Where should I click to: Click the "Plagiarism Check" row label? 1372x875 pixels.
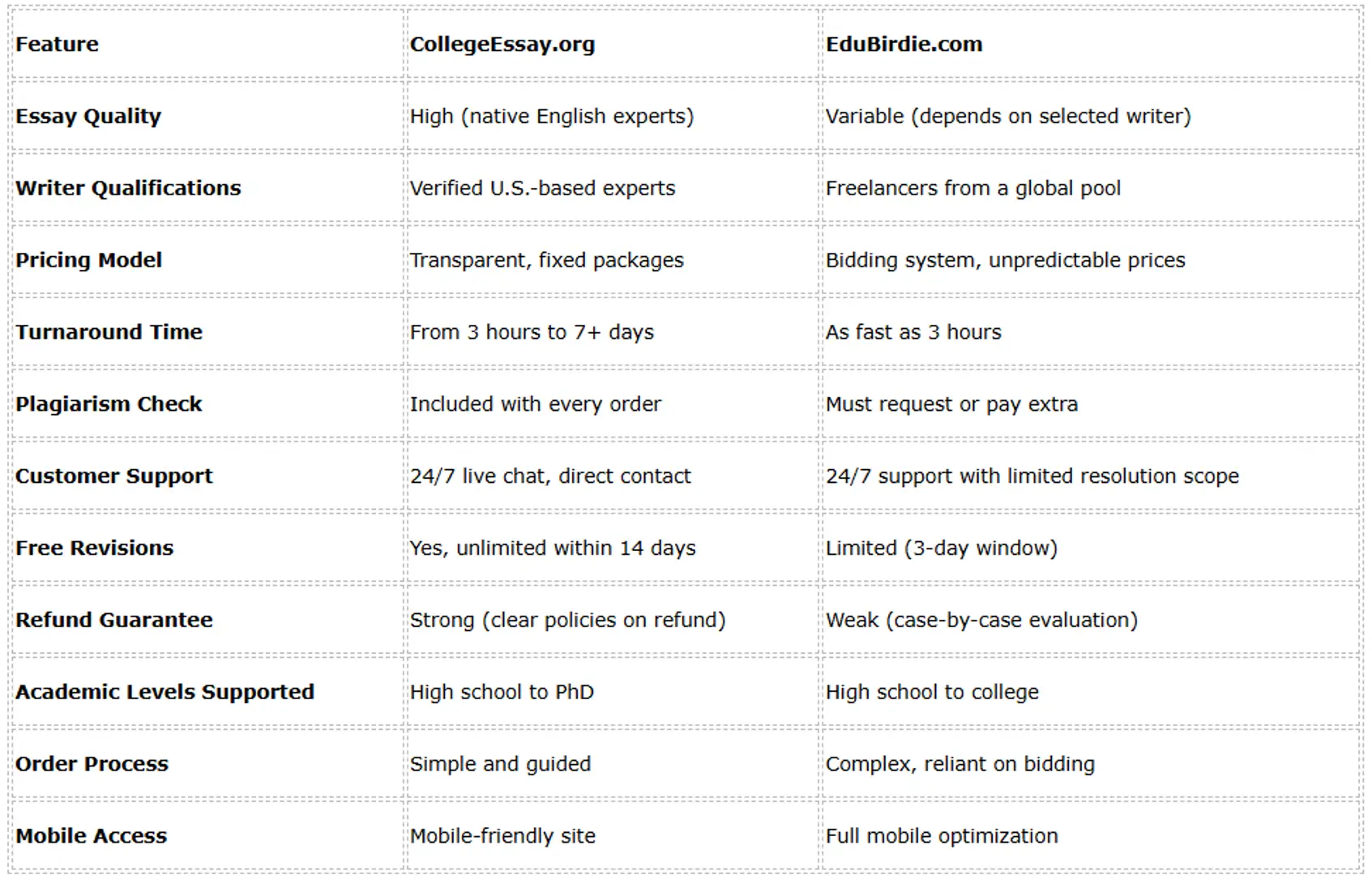pos(109,404)
